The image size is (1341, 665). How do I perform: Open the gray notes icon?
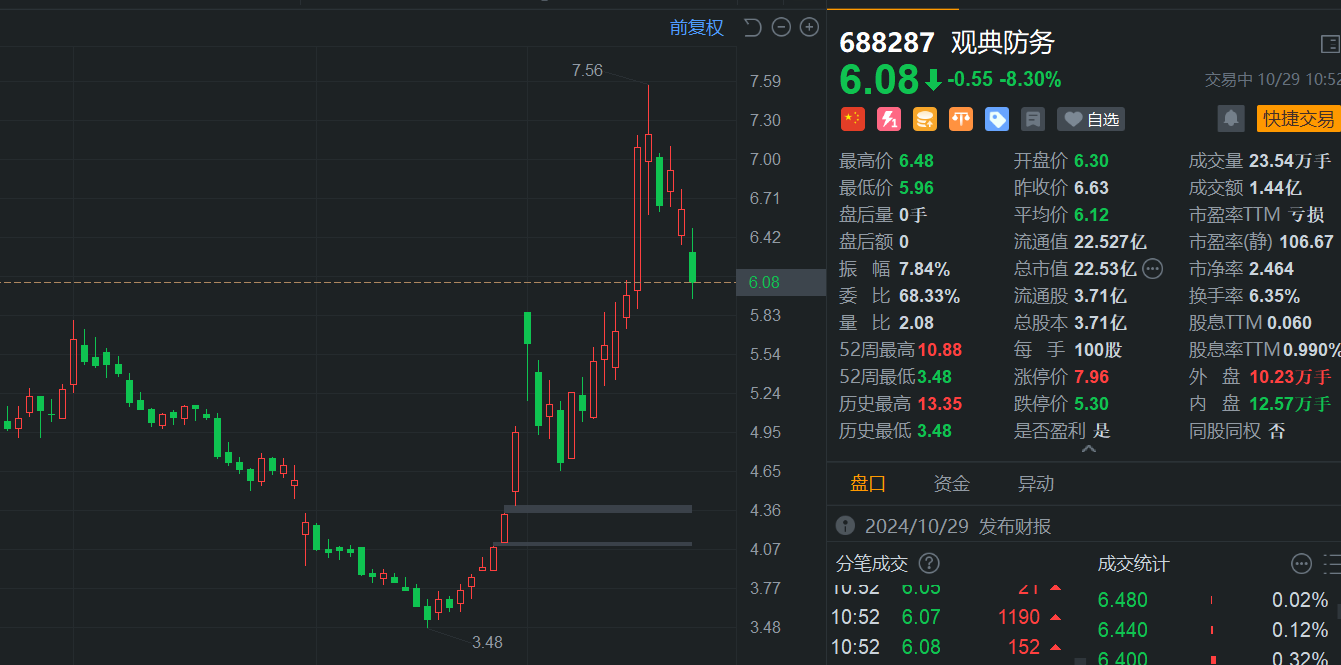[x=1033, y=119]
